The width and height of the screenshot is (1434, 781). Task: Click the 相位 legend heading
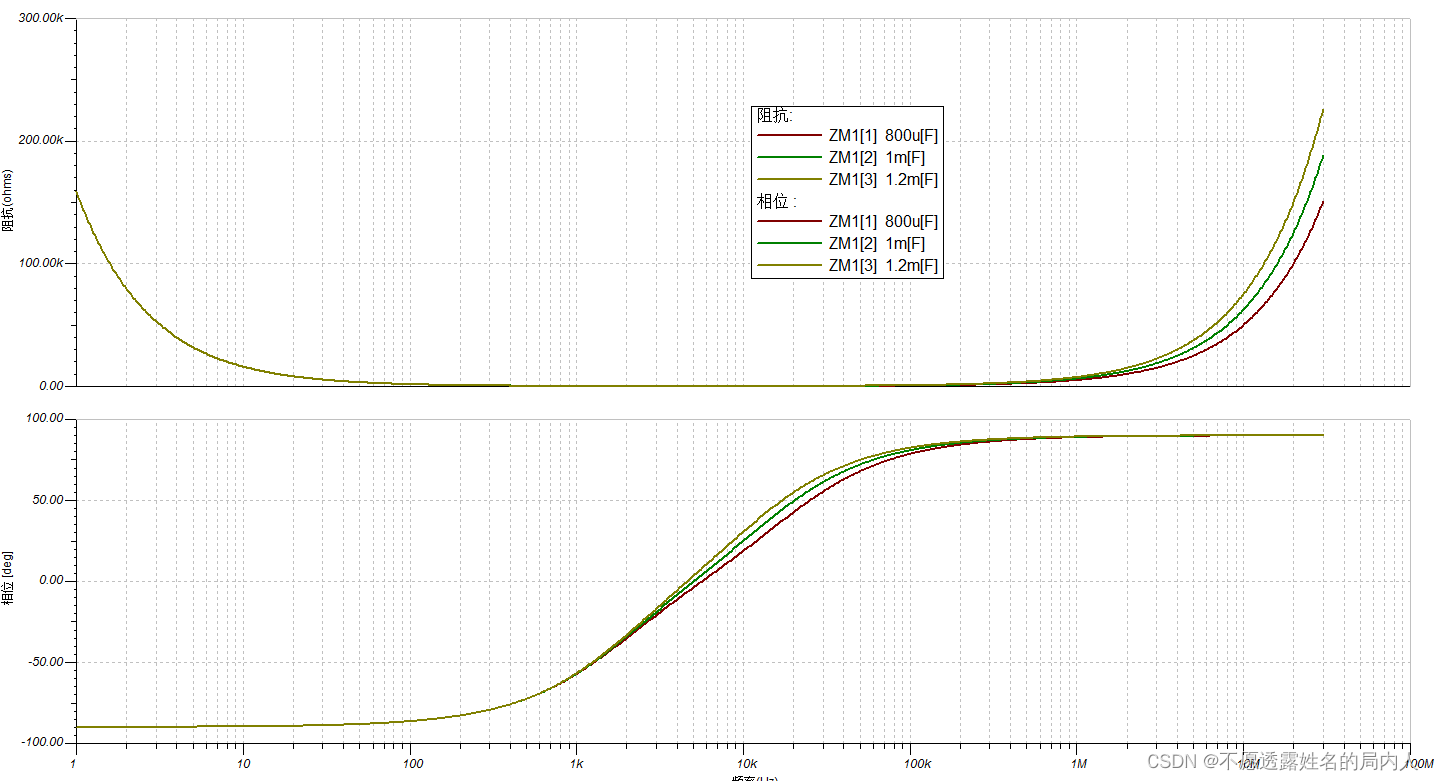click(776, 201)
